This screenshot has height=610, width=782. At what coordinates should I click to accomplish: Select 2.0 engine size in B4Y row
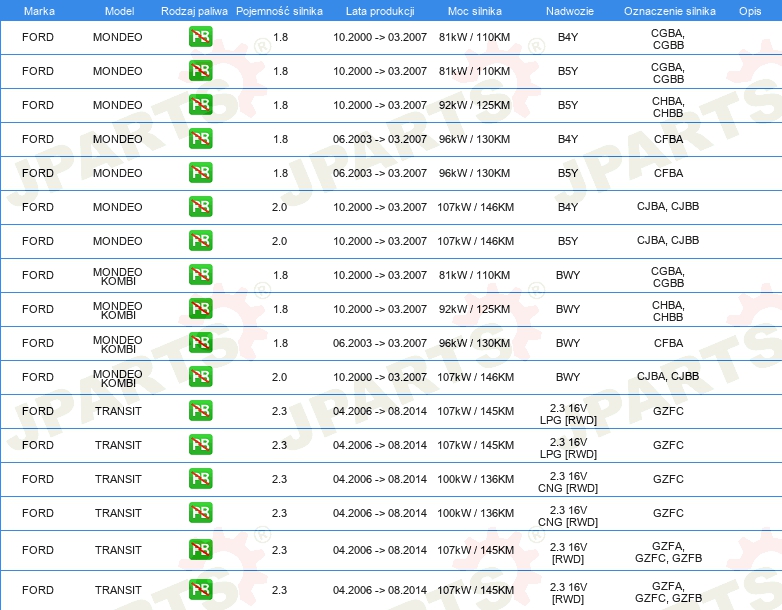point(279,206)
